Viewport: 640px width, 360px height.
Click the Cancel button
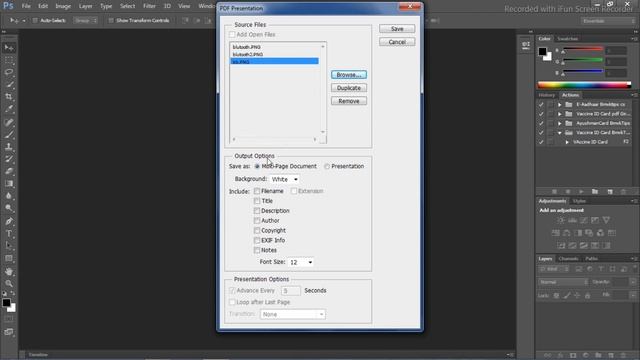397,42
